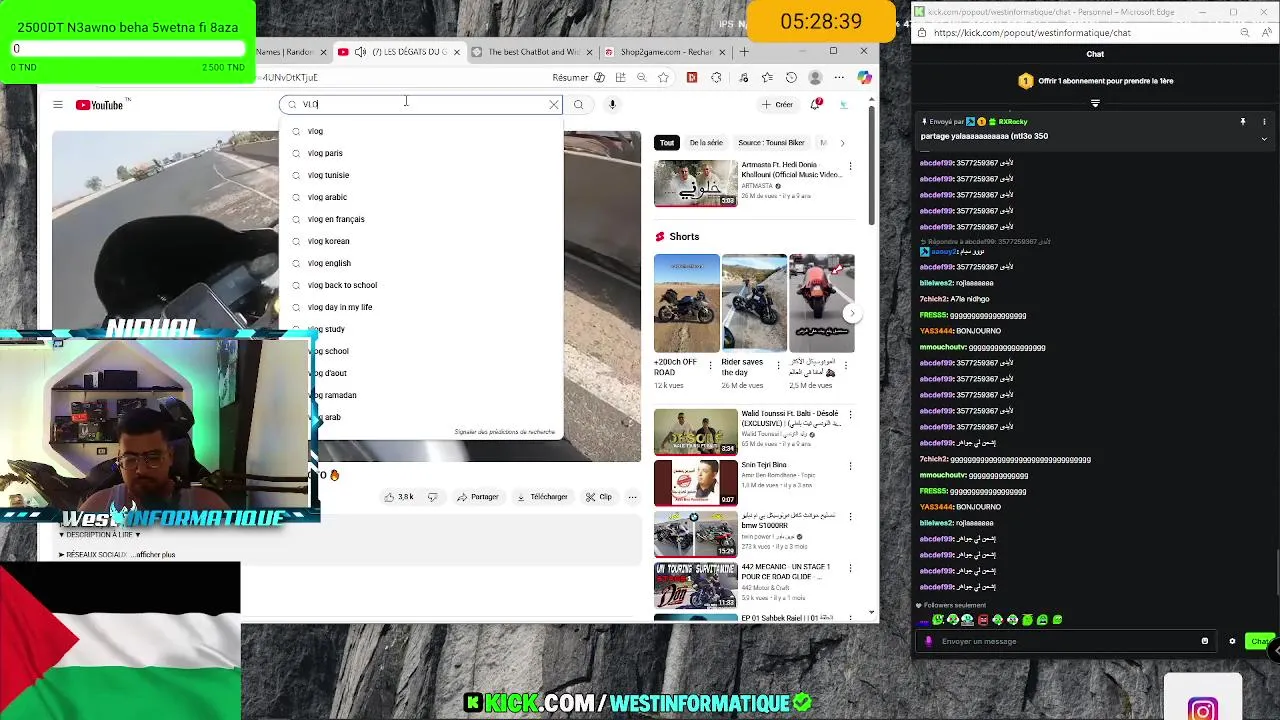
Task: Select the 'De la série' filter chip
Action: point(706,143)
